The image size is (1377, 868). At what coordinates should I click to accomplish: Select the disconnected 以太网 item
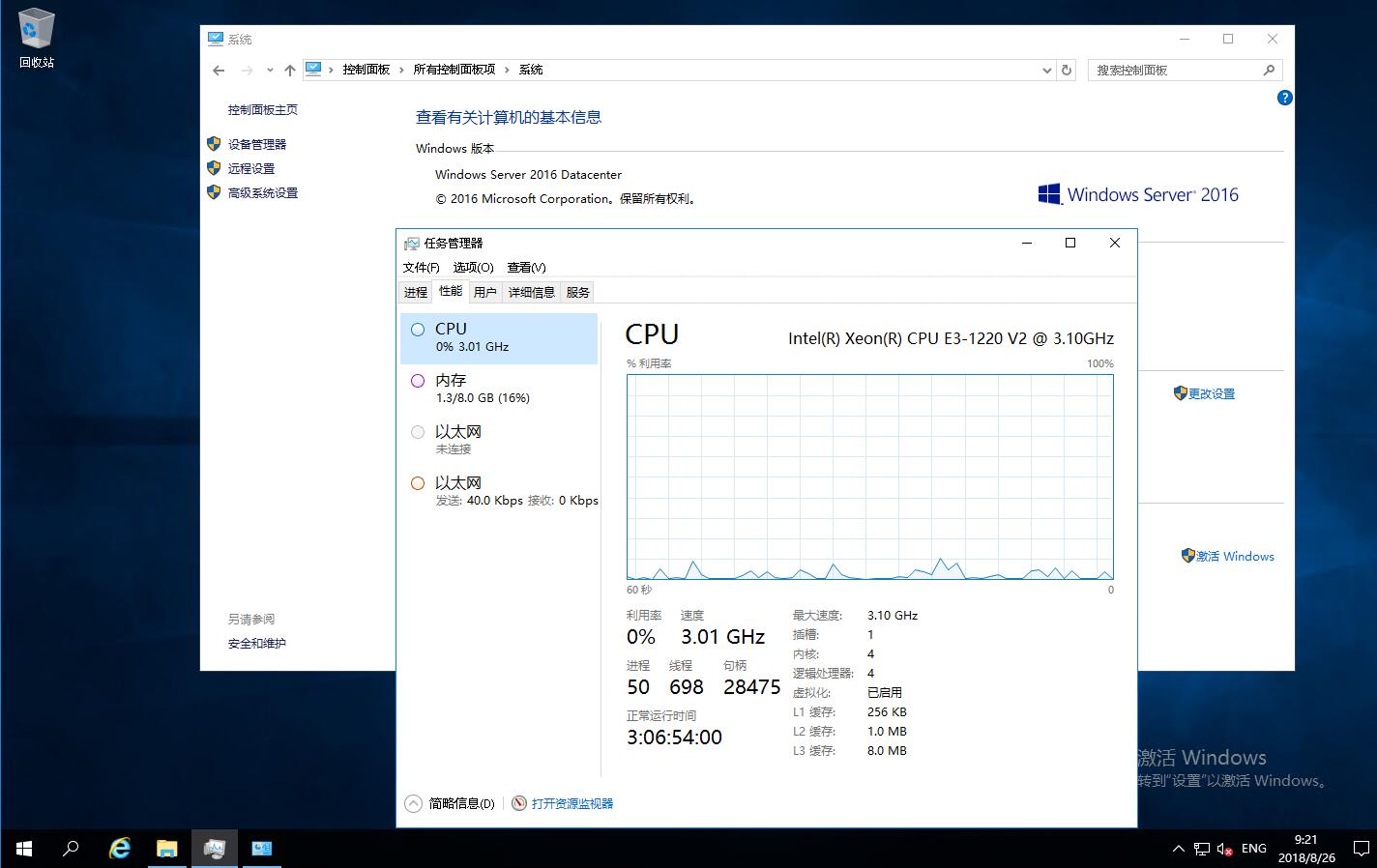click(x=499, y=440)
